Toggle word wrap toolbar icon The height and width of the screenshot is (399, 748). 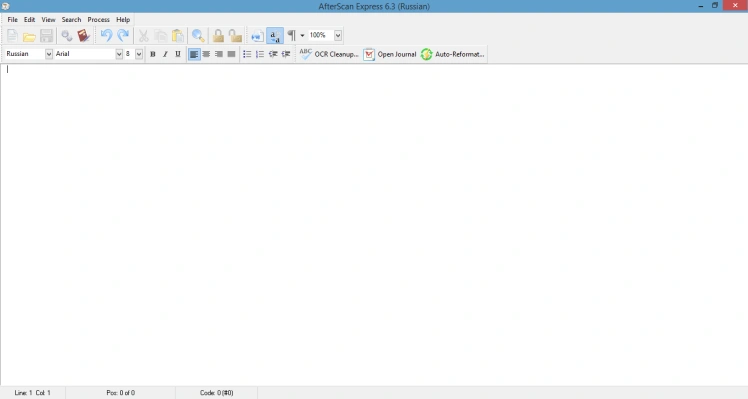click(258, 36)
